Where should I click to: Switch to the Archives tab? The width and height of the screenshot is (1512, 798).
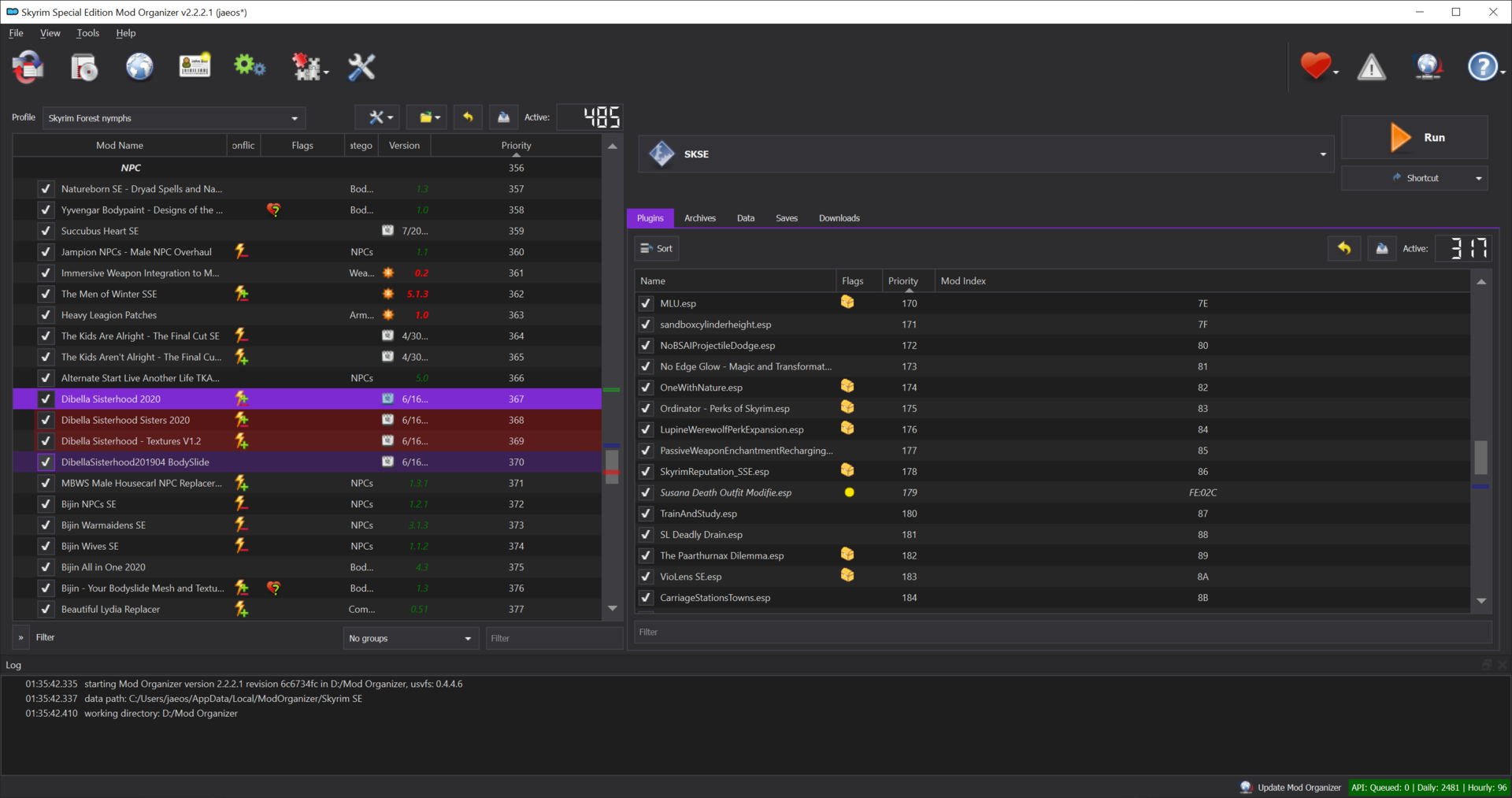pos(700,218)
